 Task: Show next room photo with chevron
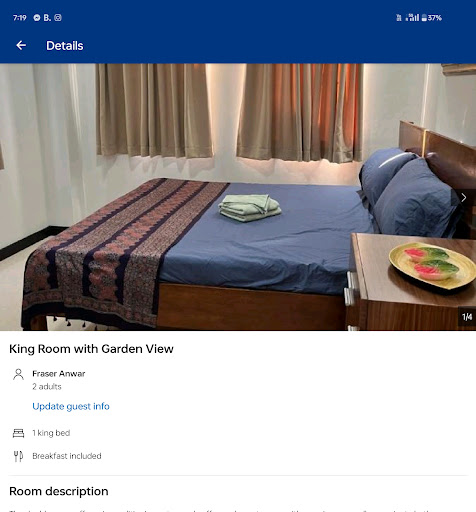[x=464, y=198]
